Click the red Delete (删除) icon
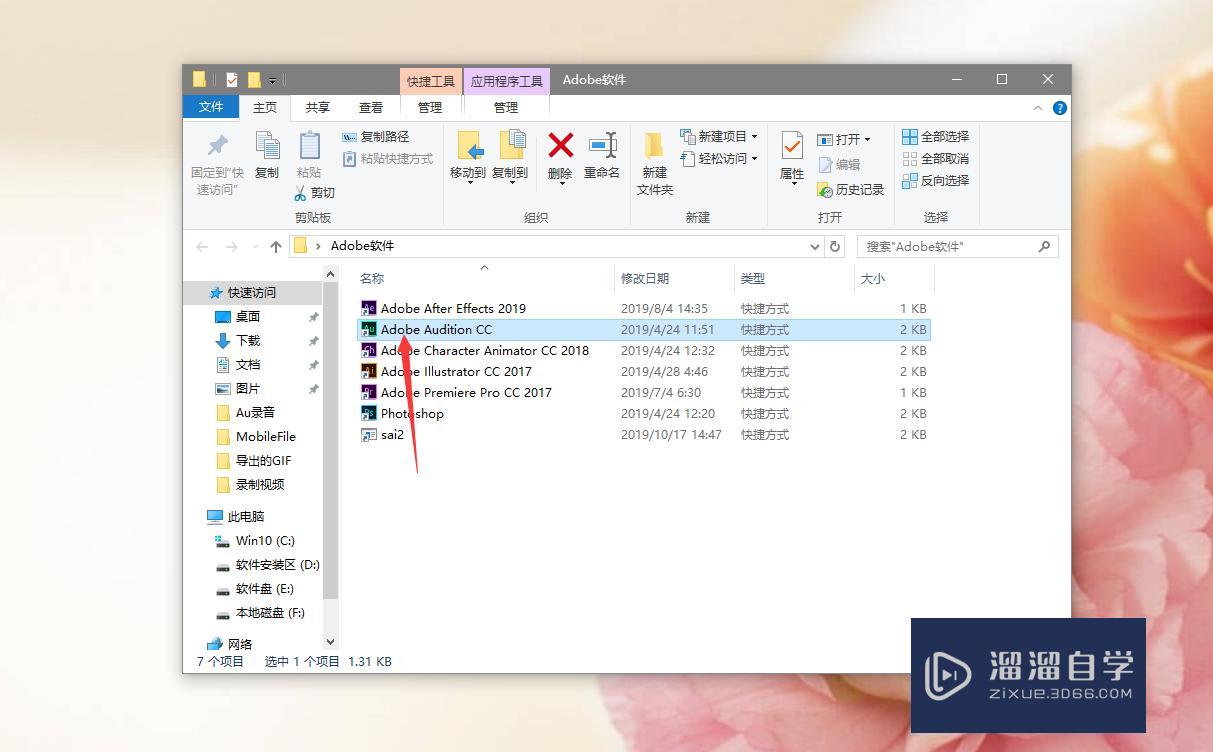The width and height of the screenshot is (1213, 752). [561, 146]
